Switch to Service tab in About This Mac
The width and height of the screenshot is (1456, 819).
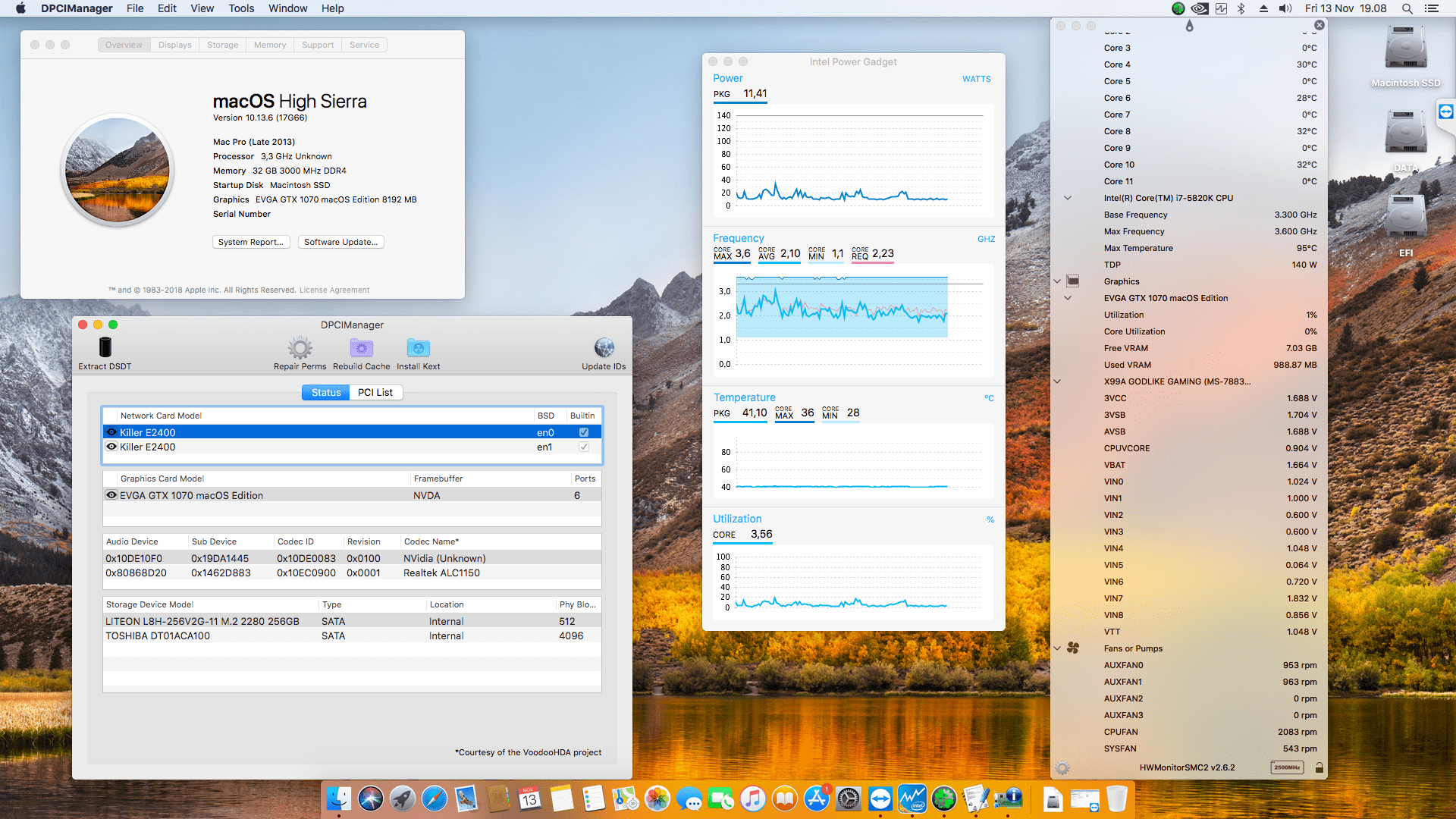[x=365, y=45]
